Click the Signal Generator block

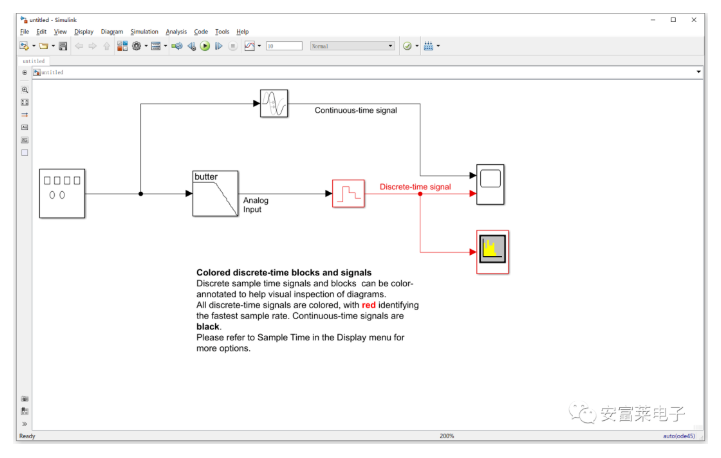pos(62,194)
